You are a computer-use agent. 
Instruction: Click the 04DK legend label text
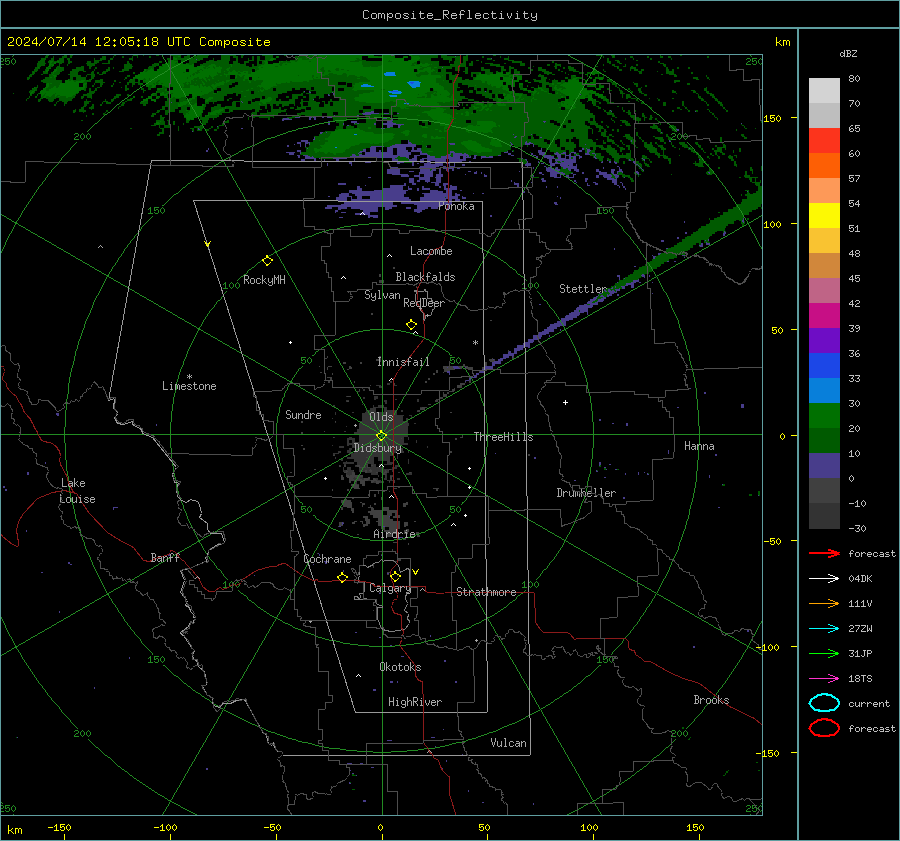coord(860,578)
